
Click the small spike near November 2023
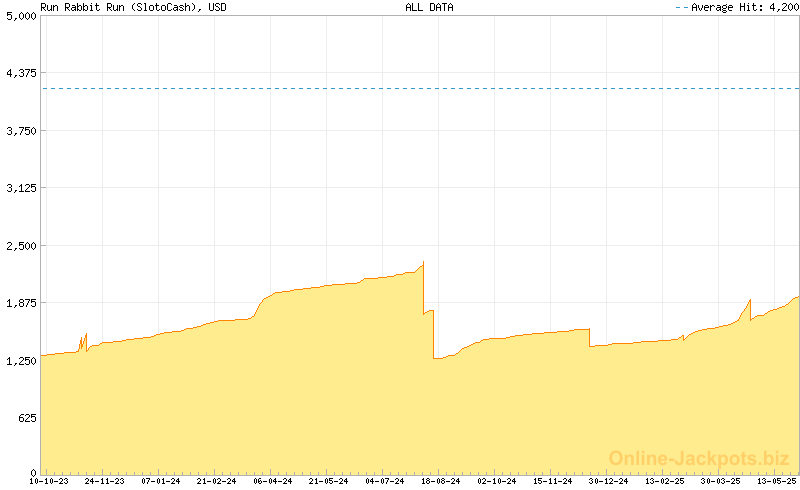(86, 334)
